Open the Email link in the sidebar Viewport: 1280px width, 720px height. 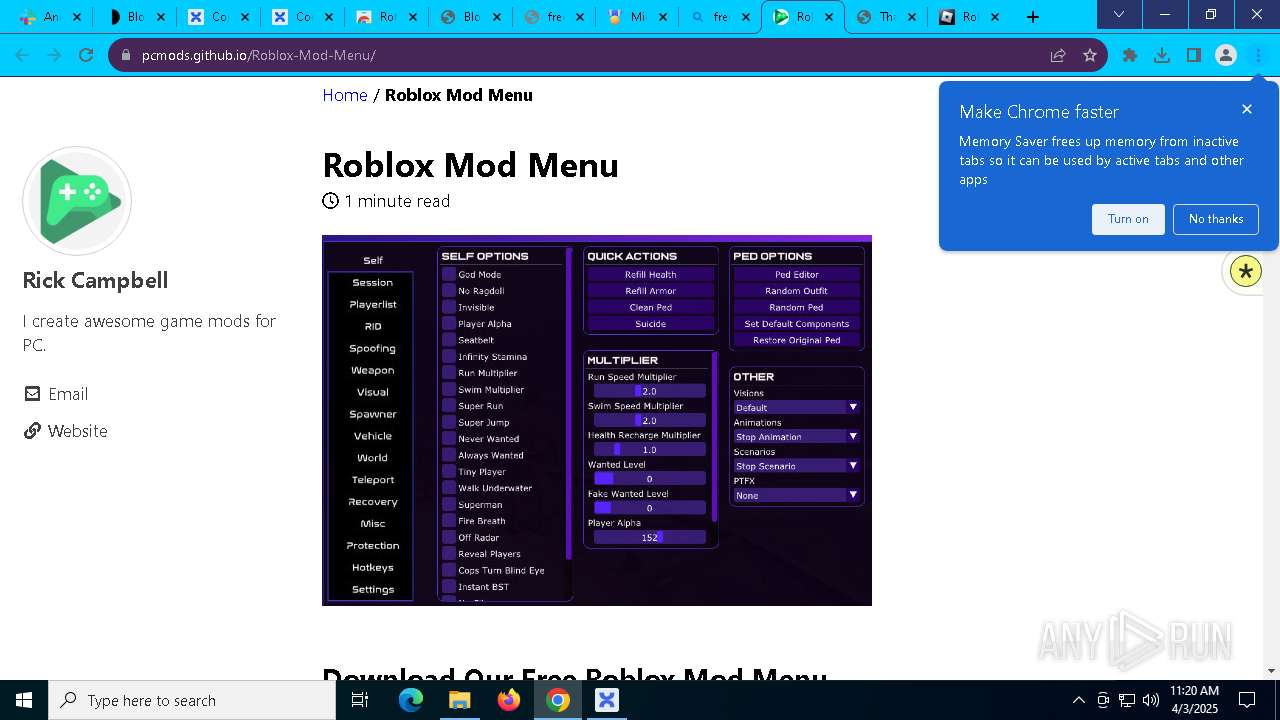coord(68,394)
